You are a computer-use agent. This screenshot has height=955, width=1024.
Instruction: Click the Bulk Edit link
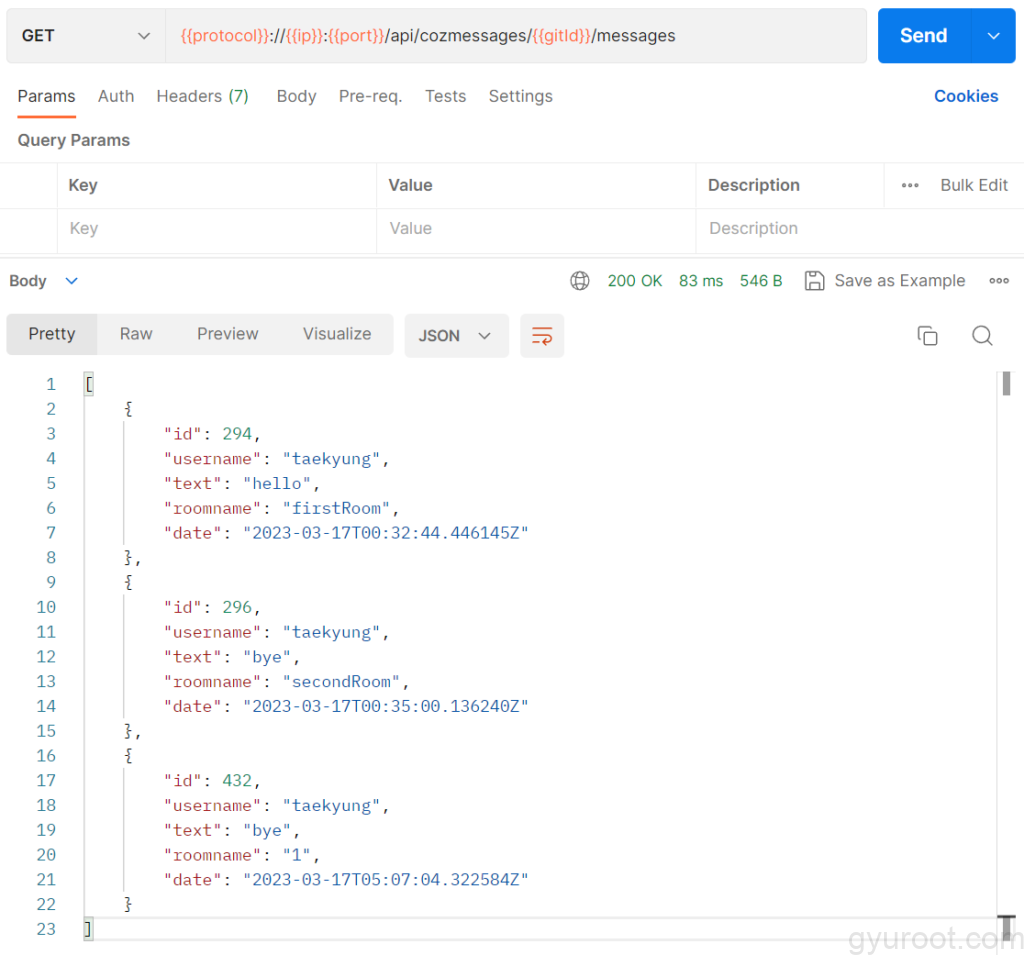click(974, 185)
